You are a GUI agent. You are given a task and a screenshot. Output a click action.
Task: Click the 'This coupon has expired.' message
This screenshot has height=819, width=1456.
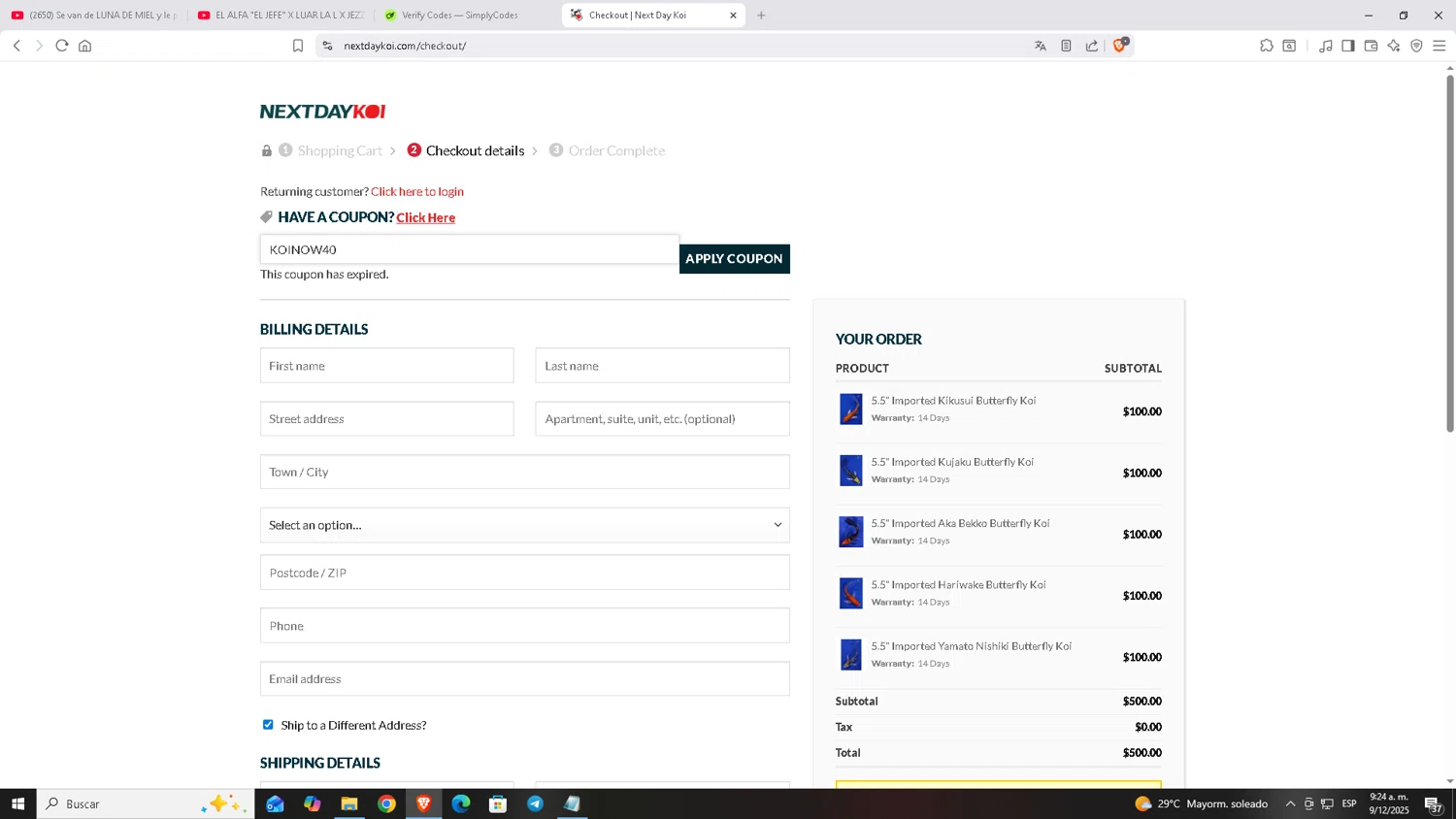click(x=324, y=275)
